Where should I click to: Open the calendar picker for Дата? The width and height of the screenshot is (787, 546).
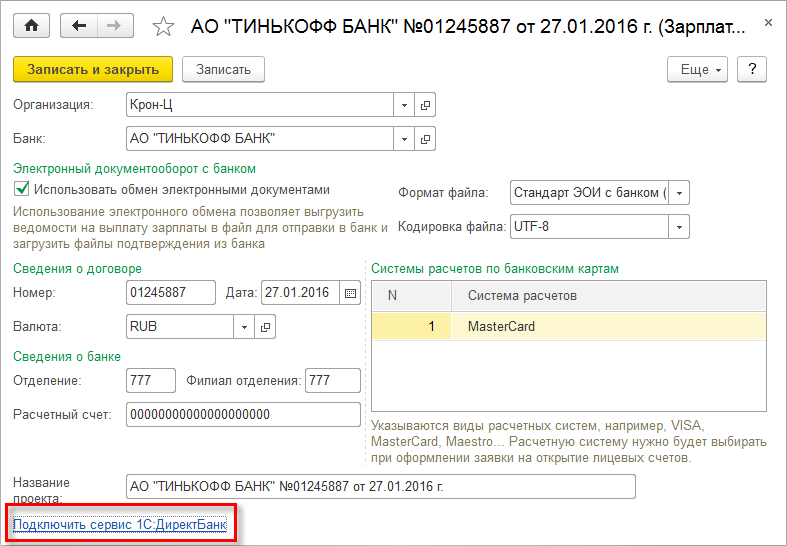click(x=350, y=293)
